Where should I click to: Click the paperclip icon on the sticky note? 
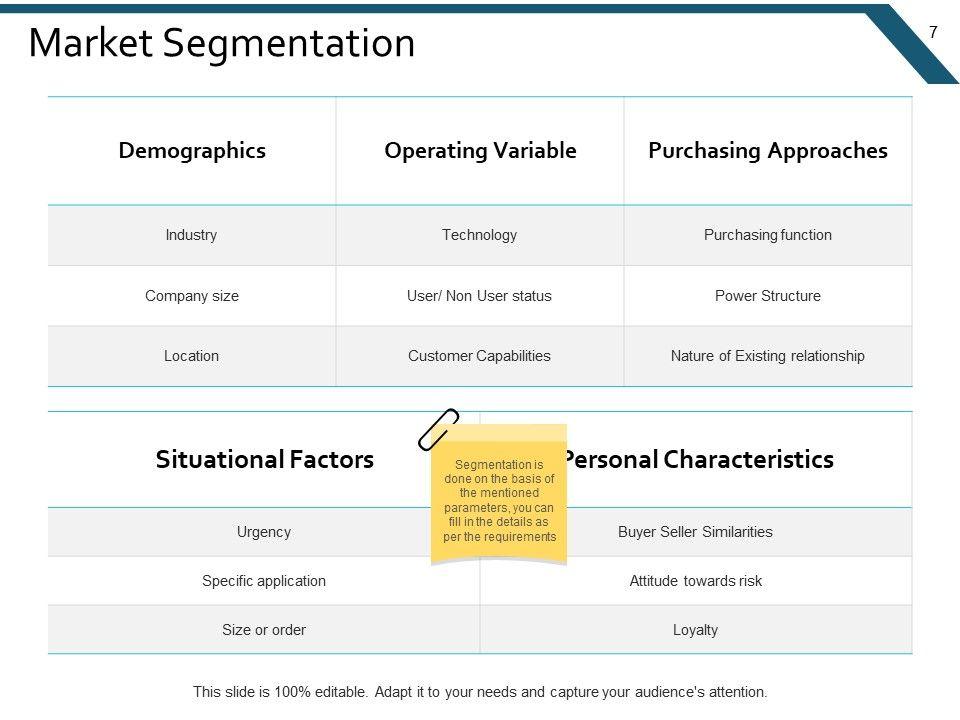click(x=438, y=429)
